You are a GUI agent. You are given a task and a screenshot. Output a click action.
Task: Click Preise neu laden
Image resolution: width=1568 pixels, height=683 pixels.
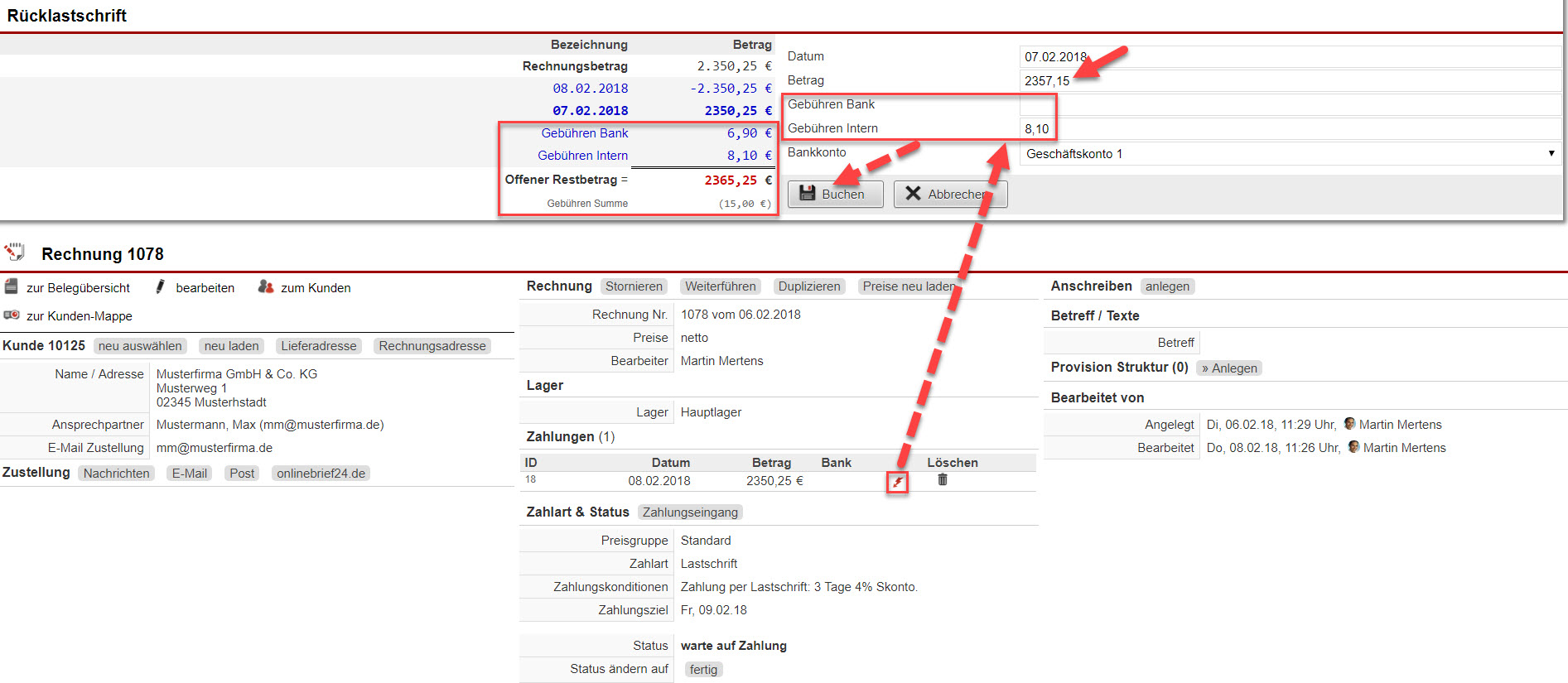click(908, 286)
